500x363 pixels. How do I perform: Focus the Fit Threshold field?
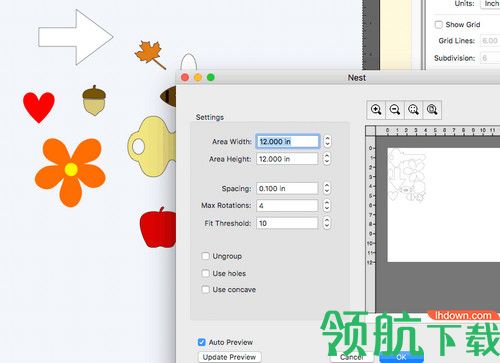coord(287,223)
